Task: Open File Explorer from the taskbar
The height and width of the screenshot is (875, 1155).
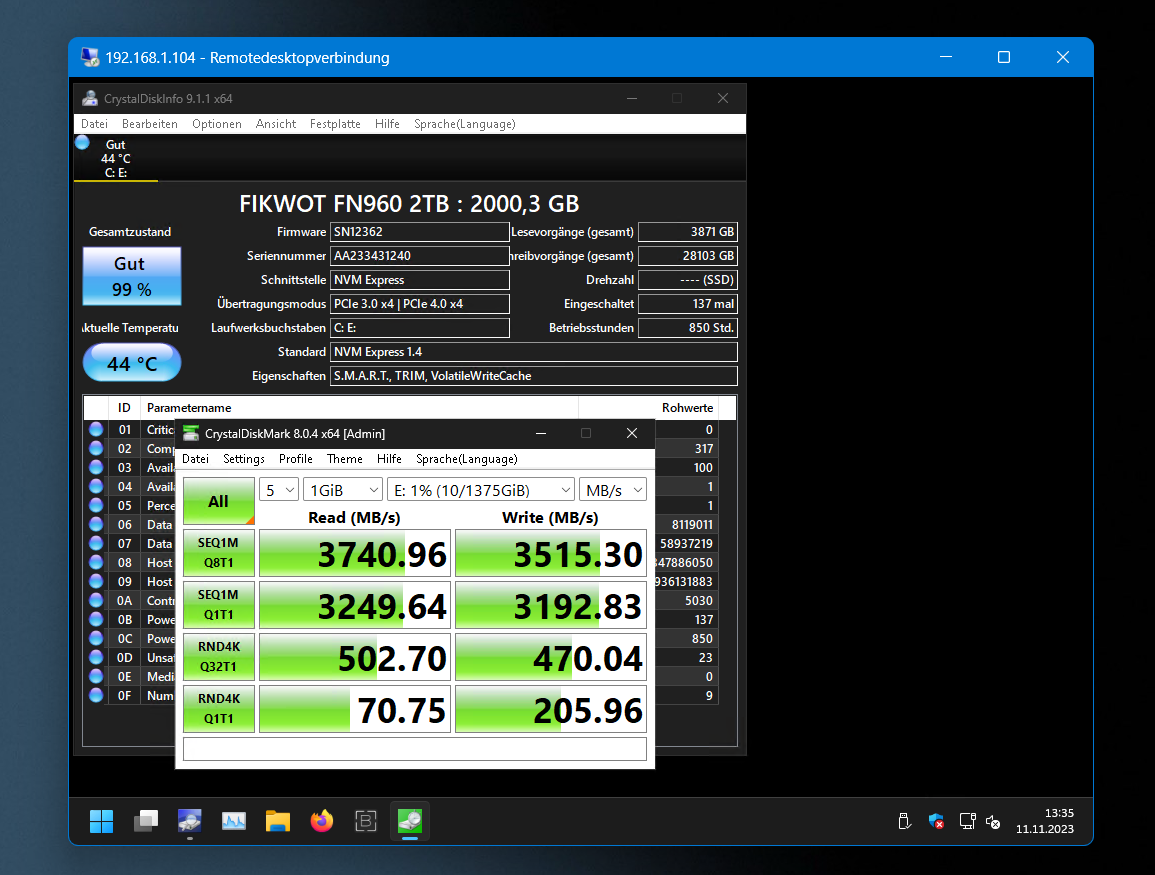Action: [278, 820]
